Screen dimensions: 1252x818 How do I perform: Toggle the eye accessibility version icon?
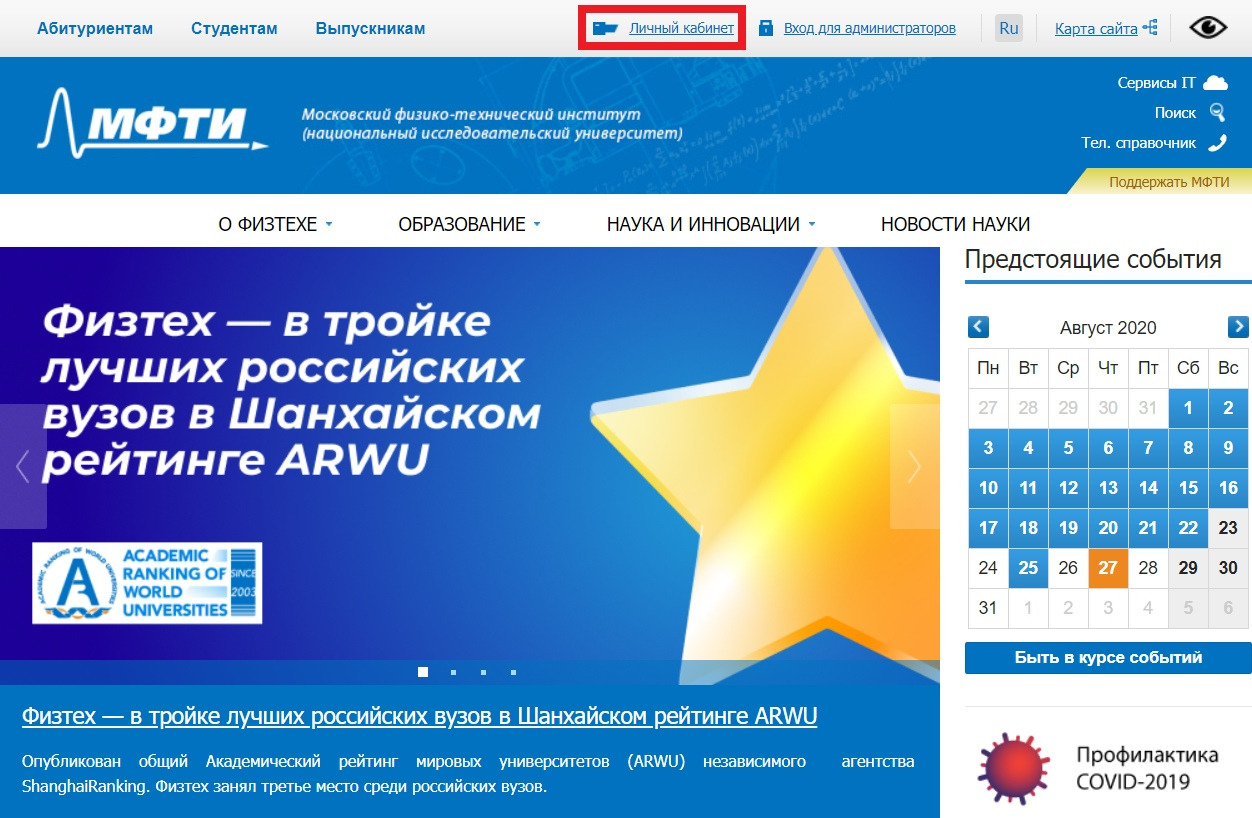[1208, 28]
